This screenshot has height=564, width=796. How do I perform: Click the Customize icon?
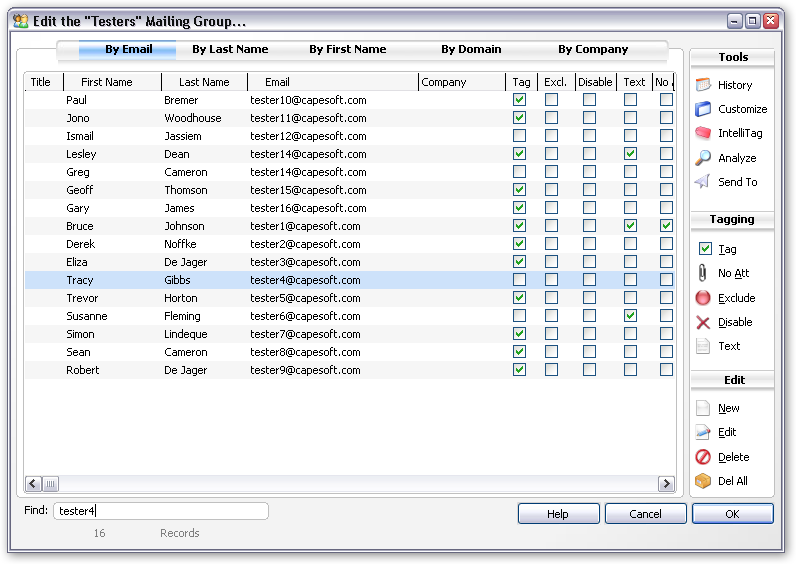(704, 109)
